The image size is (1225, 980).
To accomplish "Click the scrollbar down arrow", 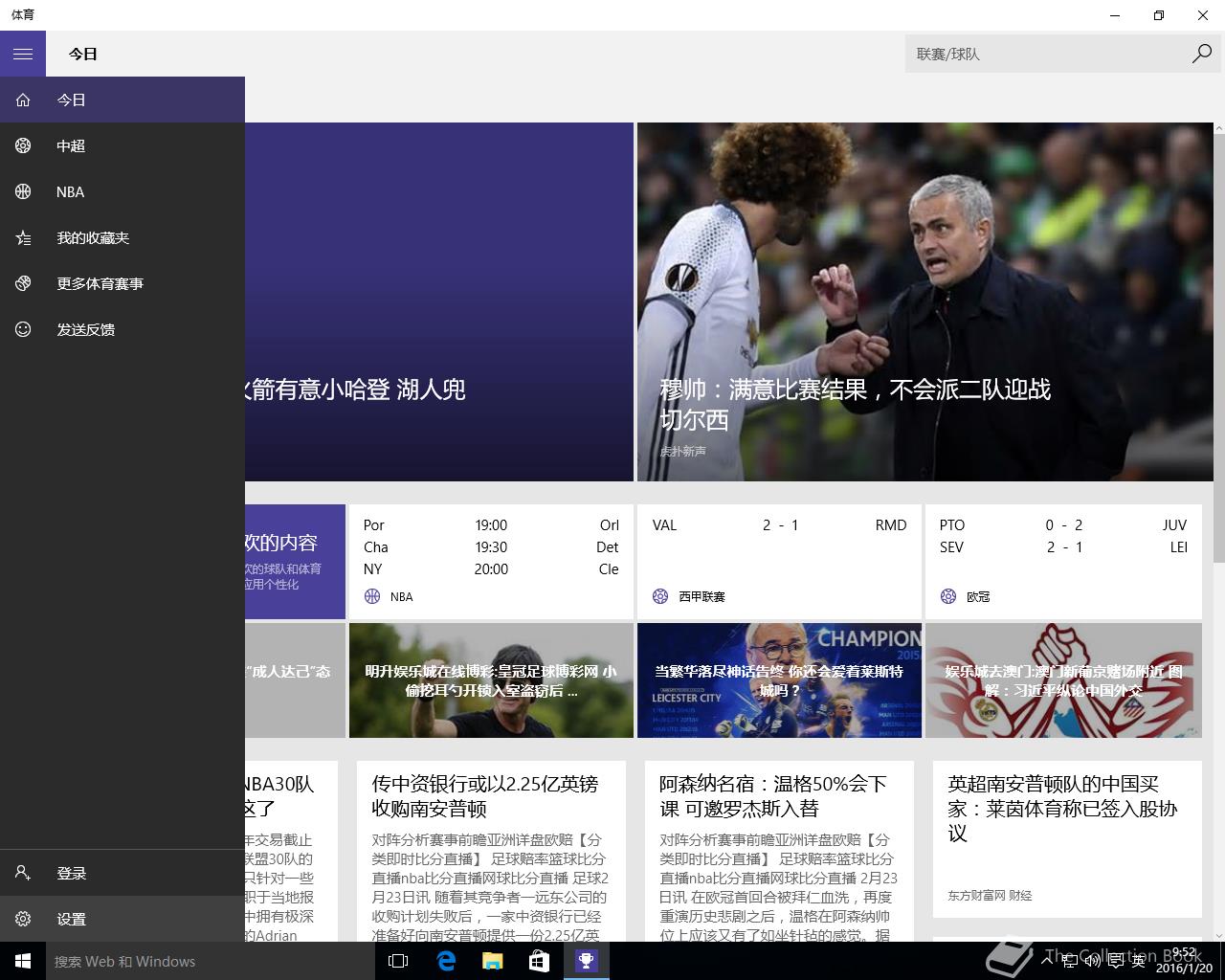I will click(x=1219, y=935).
